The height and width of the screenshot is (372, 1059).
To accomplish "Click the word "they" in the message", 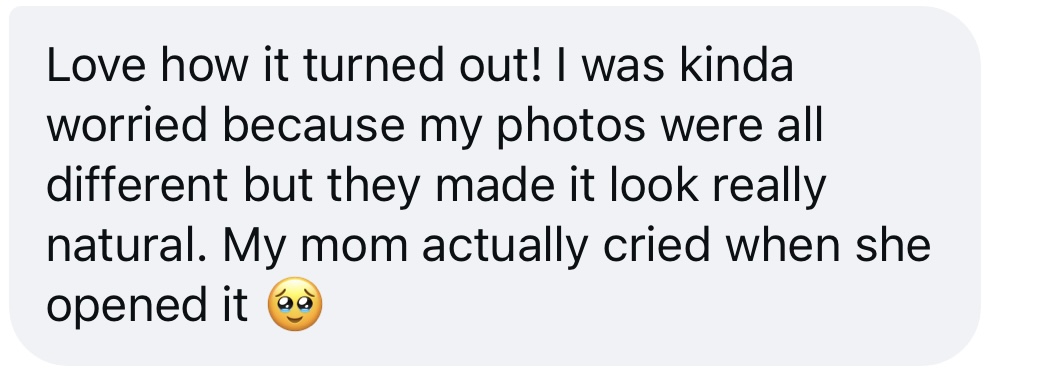I will 373,190.
